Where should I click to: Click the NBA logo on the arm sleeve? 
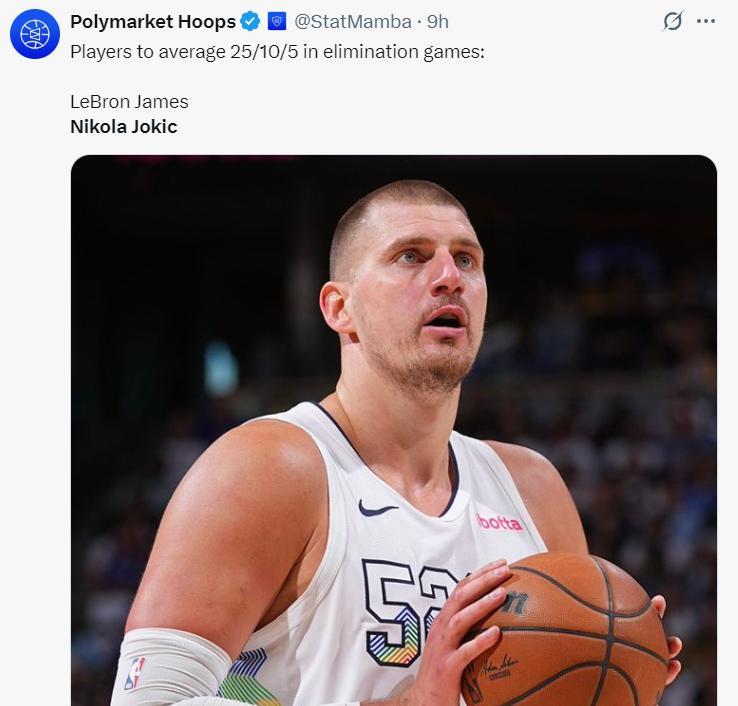(x=133, y=674)
